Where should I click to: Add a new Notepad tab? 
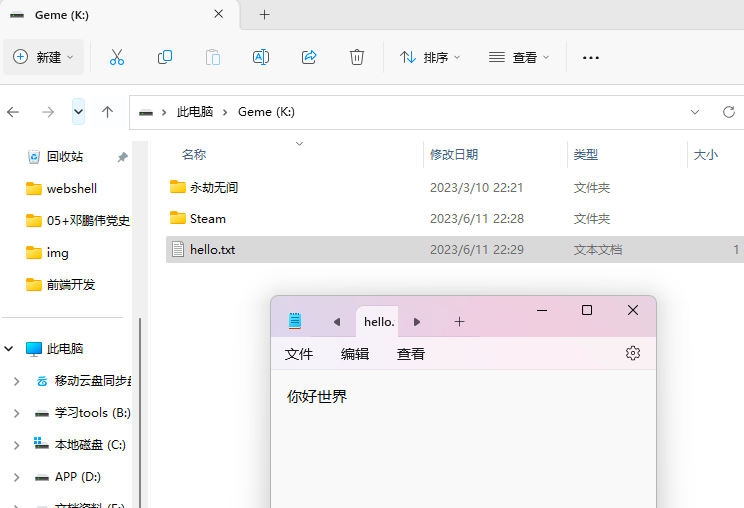[x=459, y=322]
